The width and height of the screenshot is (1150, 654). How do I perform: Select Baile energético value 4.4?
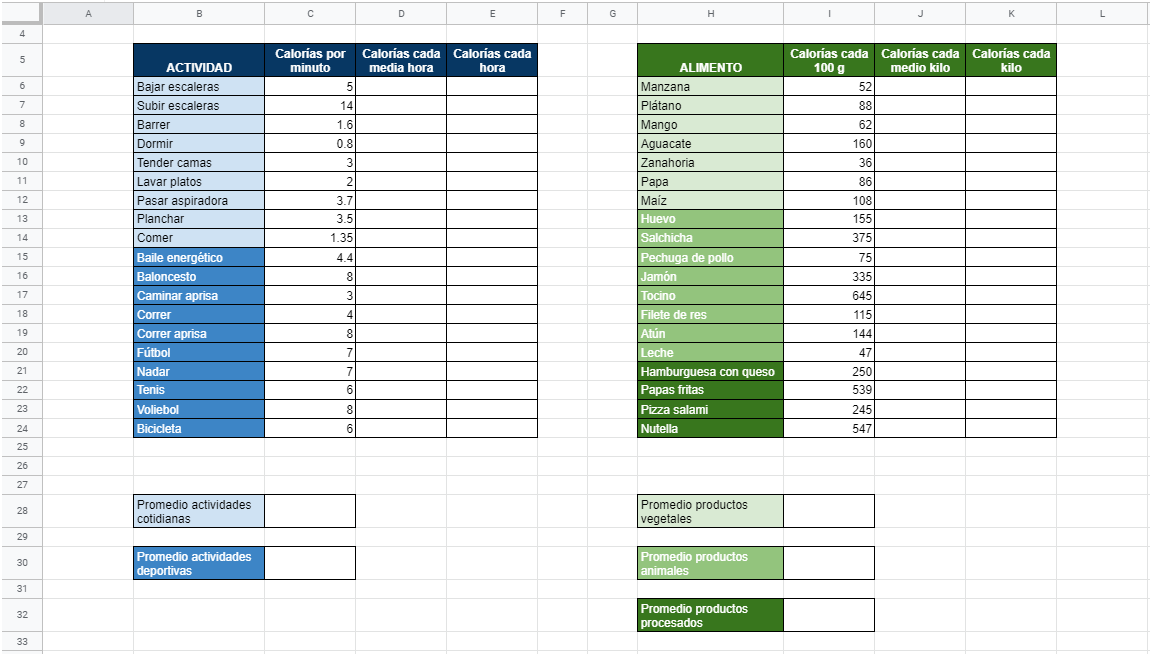310,257
